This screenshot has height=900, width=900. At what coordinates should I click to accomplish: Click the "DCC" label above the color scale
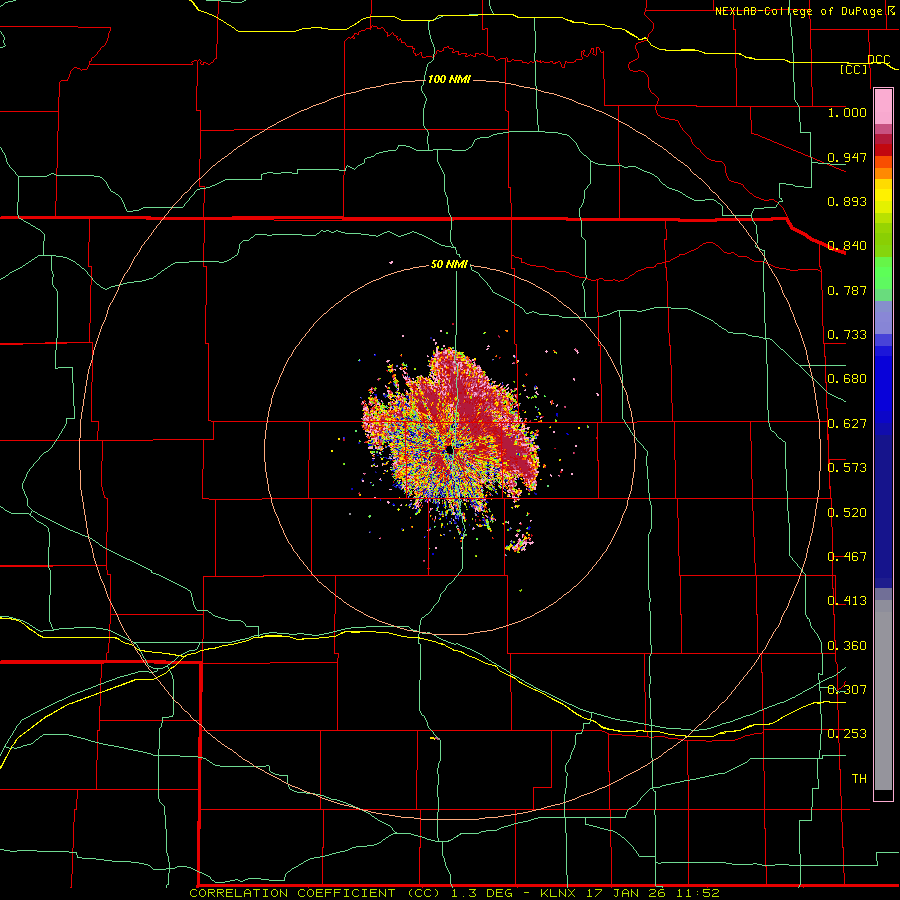coord(879,59)
